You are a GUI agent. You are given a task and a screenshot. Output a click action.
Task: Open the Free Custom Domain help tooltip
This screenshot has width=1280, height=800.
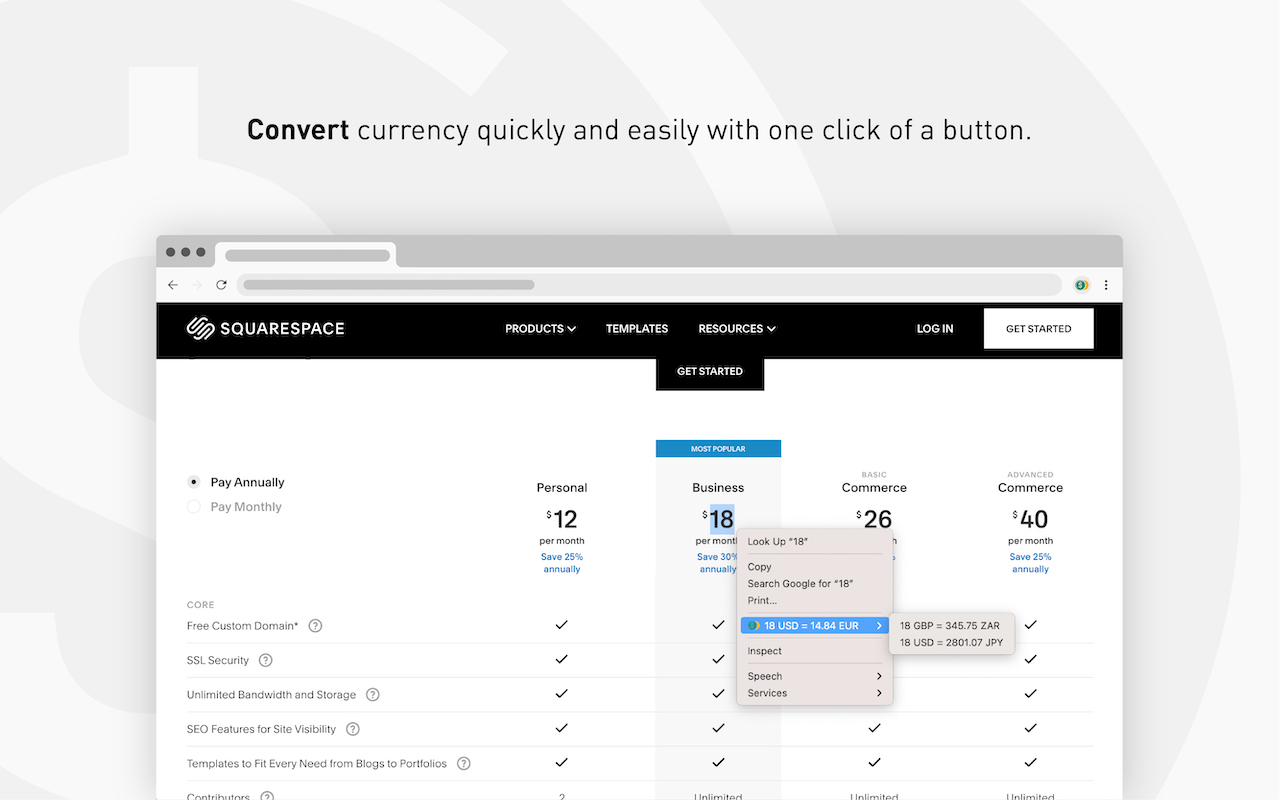315,625
